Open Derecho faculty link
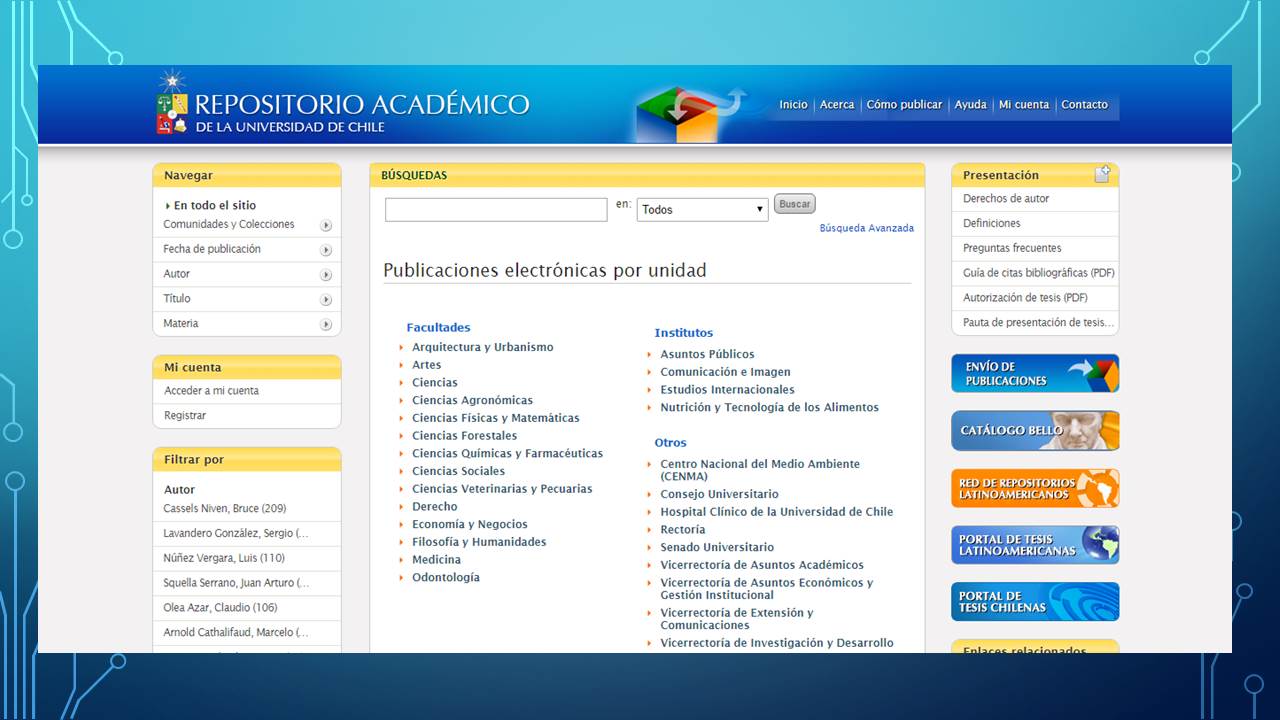The width and height of the screenshot is (1280, 720). coord(434,507)
